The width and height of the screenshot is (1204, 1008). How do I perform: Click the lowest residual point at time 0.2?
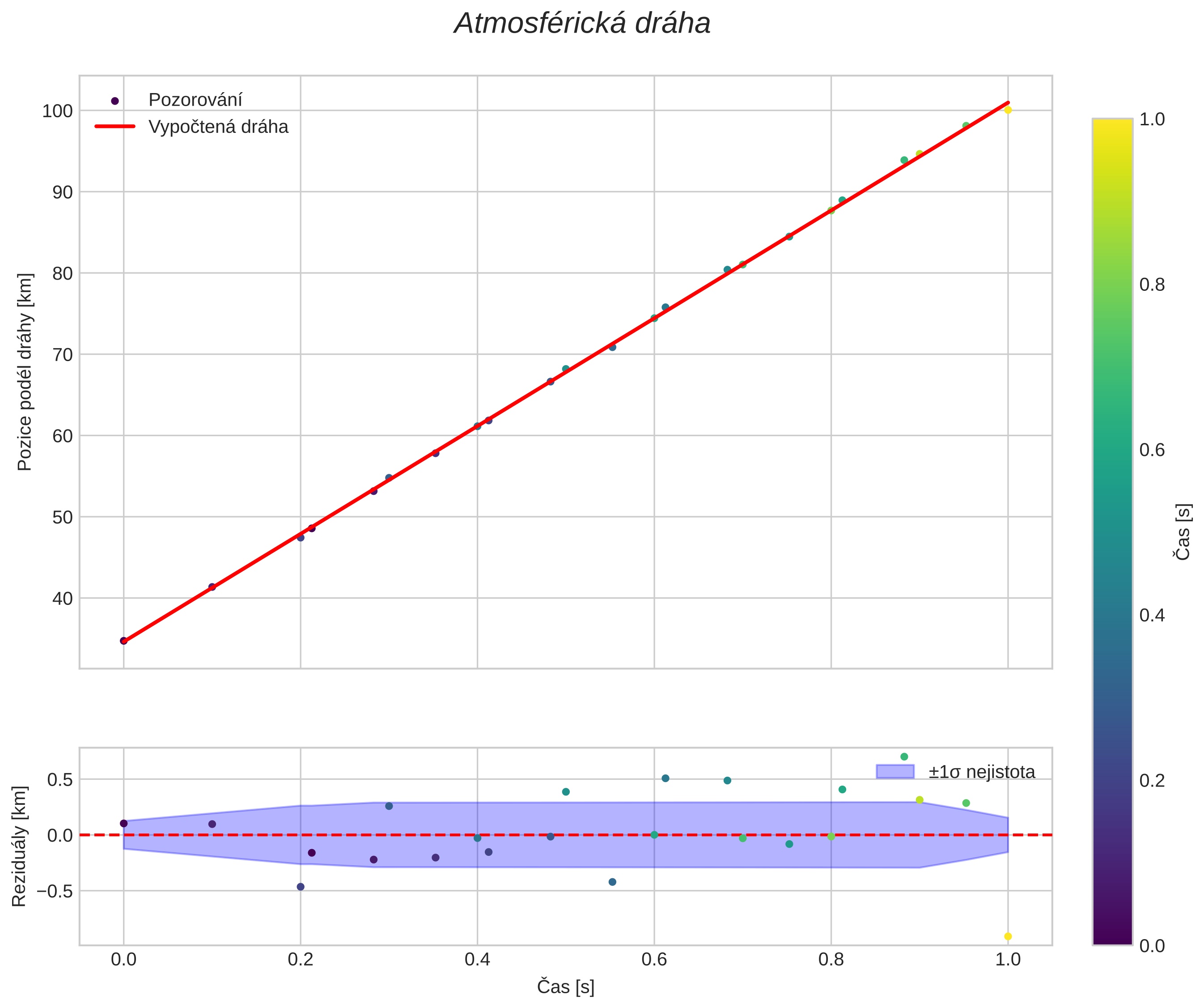coord(301,886)
